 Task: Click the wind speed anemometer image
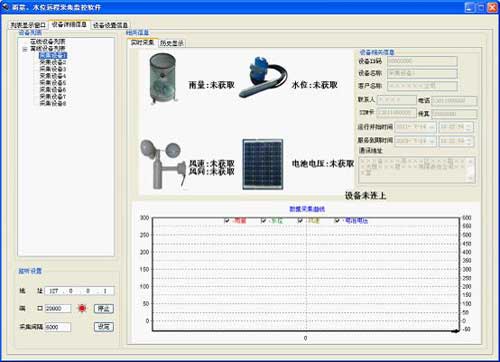163,164
